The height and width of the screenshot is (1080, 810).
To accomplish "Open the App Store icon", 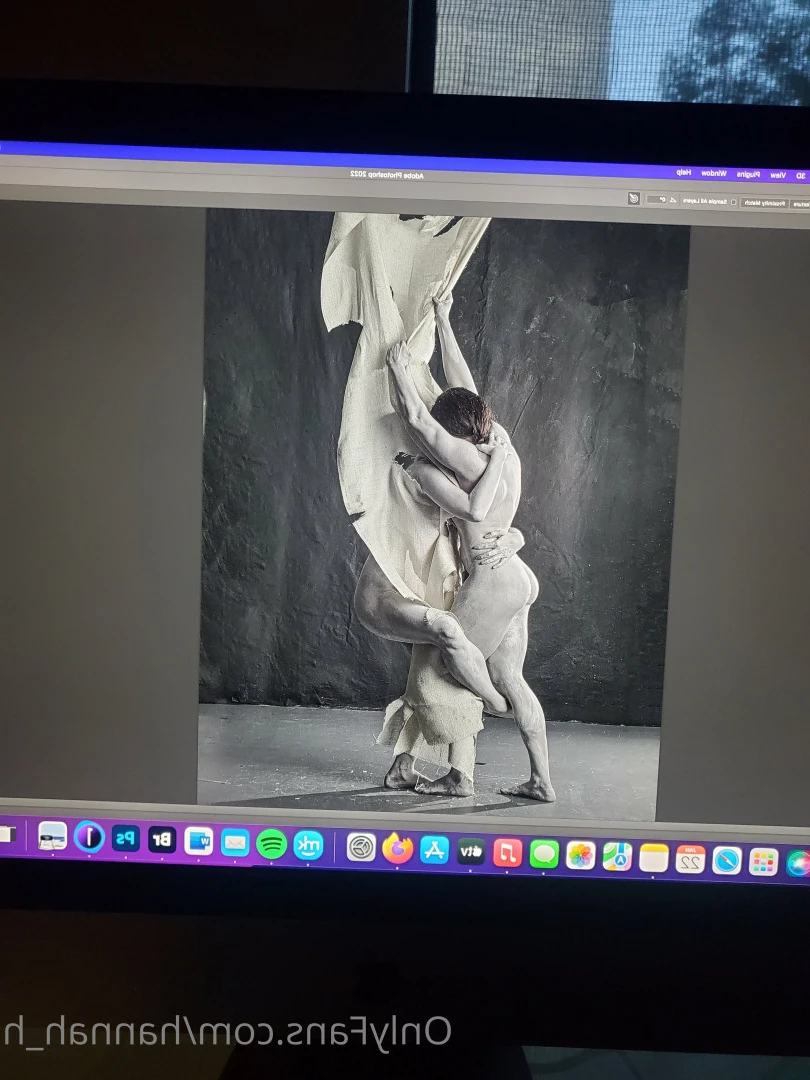I will pos(435,850).
